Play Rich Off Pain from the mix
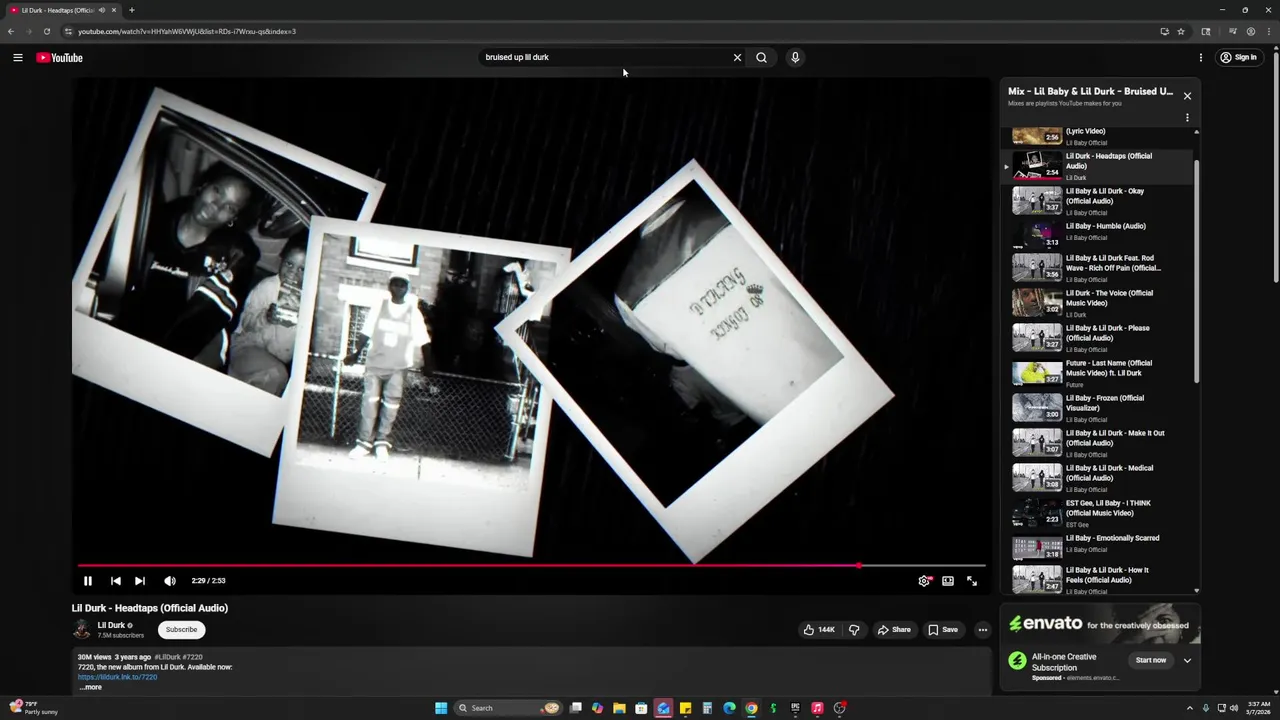Viewport: 1280px width, 720px height. [x=1099, y=267]
